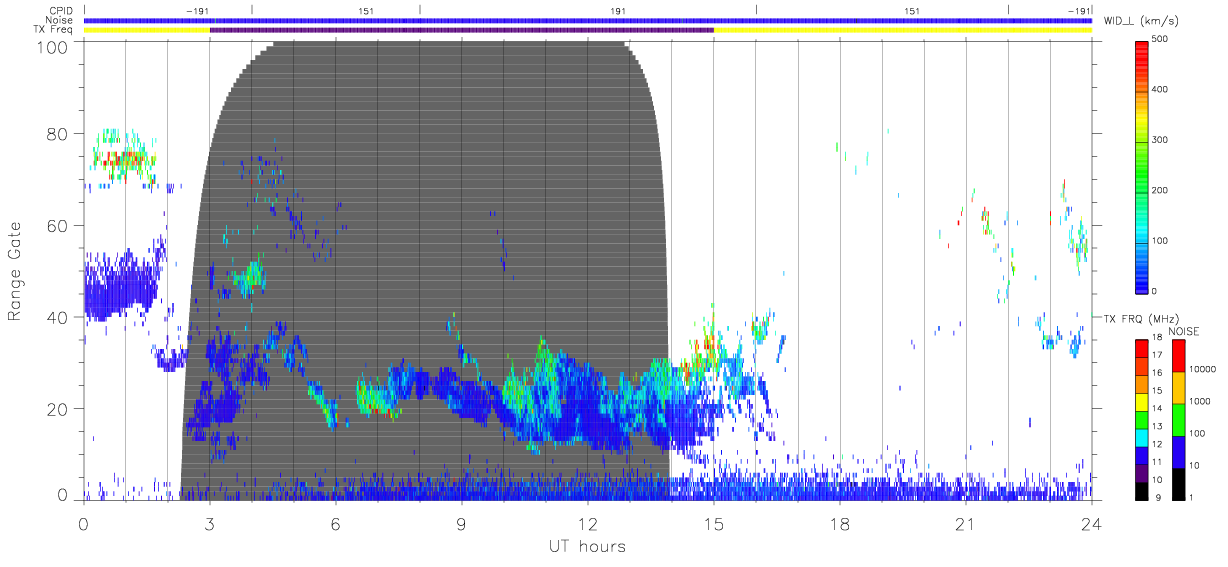The width and height of the screenshot is (1228, 567).
Task: Click the Noise row label at top
Action: tap(59, 20)
